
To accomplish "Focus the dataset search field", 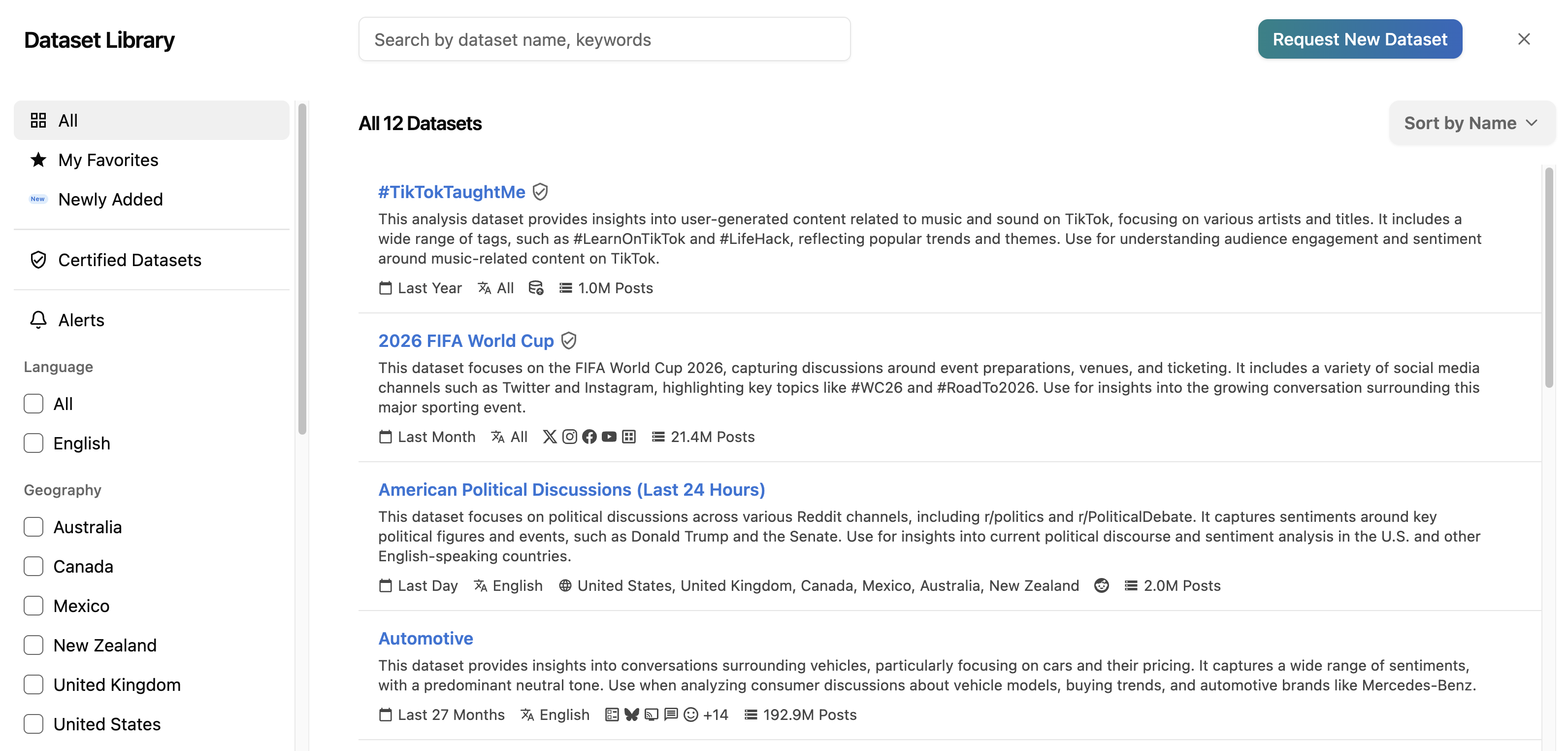I will 604,39.
